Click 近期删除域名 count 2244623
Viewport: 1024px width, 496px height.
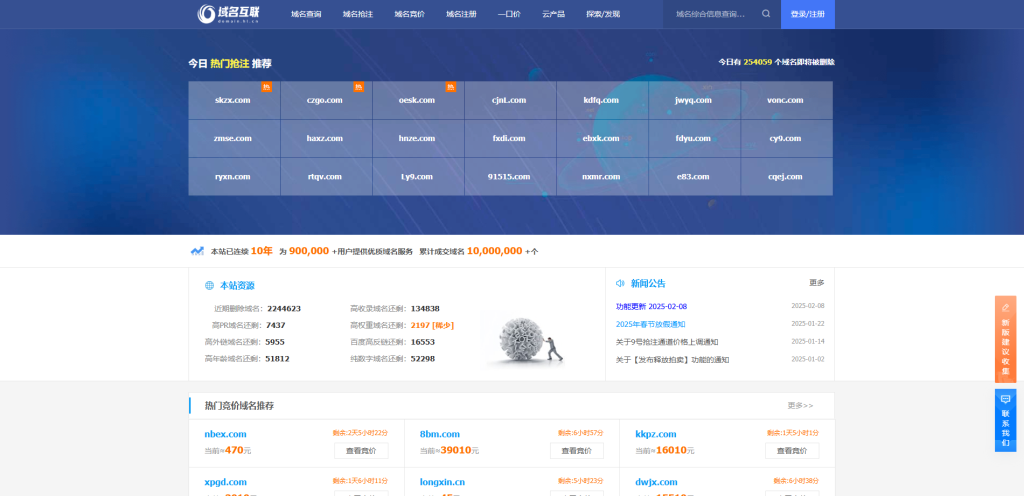click(x=284, y=309)
